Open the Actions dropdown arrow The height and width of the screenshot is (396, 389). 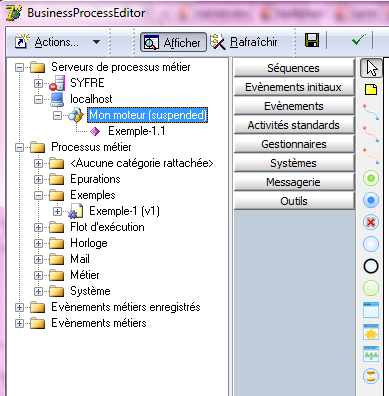pos(96,42)
